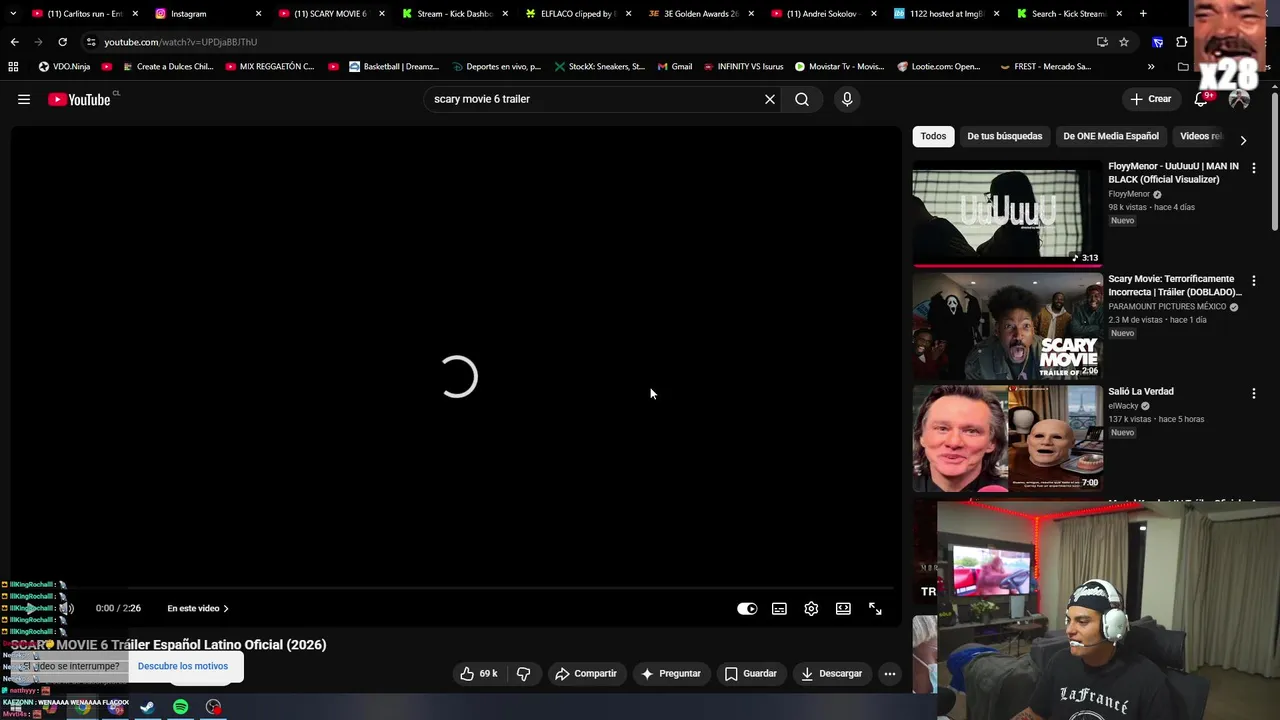Like the video with thumbs up
The width and height of the screenshot is (1280, 720).
click(x=479, y=674)
